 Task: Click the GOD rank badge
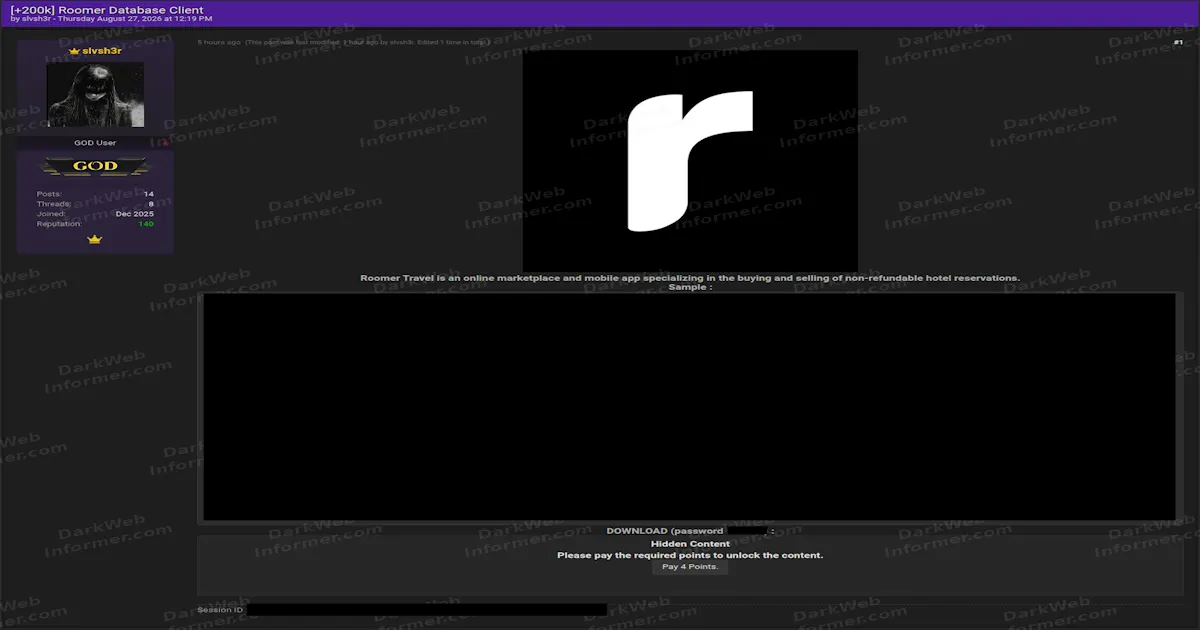click(95, 167)
